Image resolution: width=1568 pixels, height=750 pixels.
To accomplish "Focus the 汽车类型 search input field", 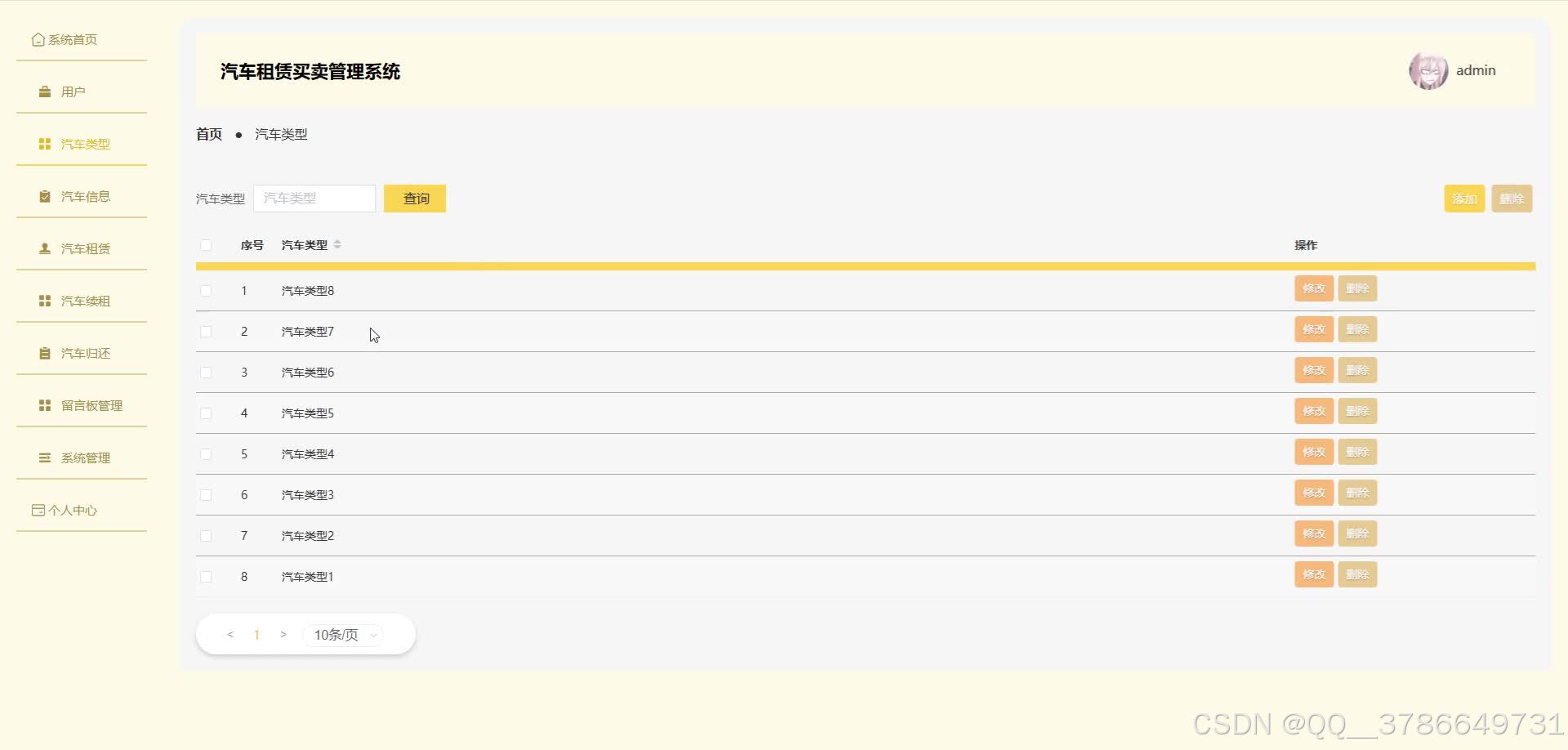I will [x=314, y=199].
